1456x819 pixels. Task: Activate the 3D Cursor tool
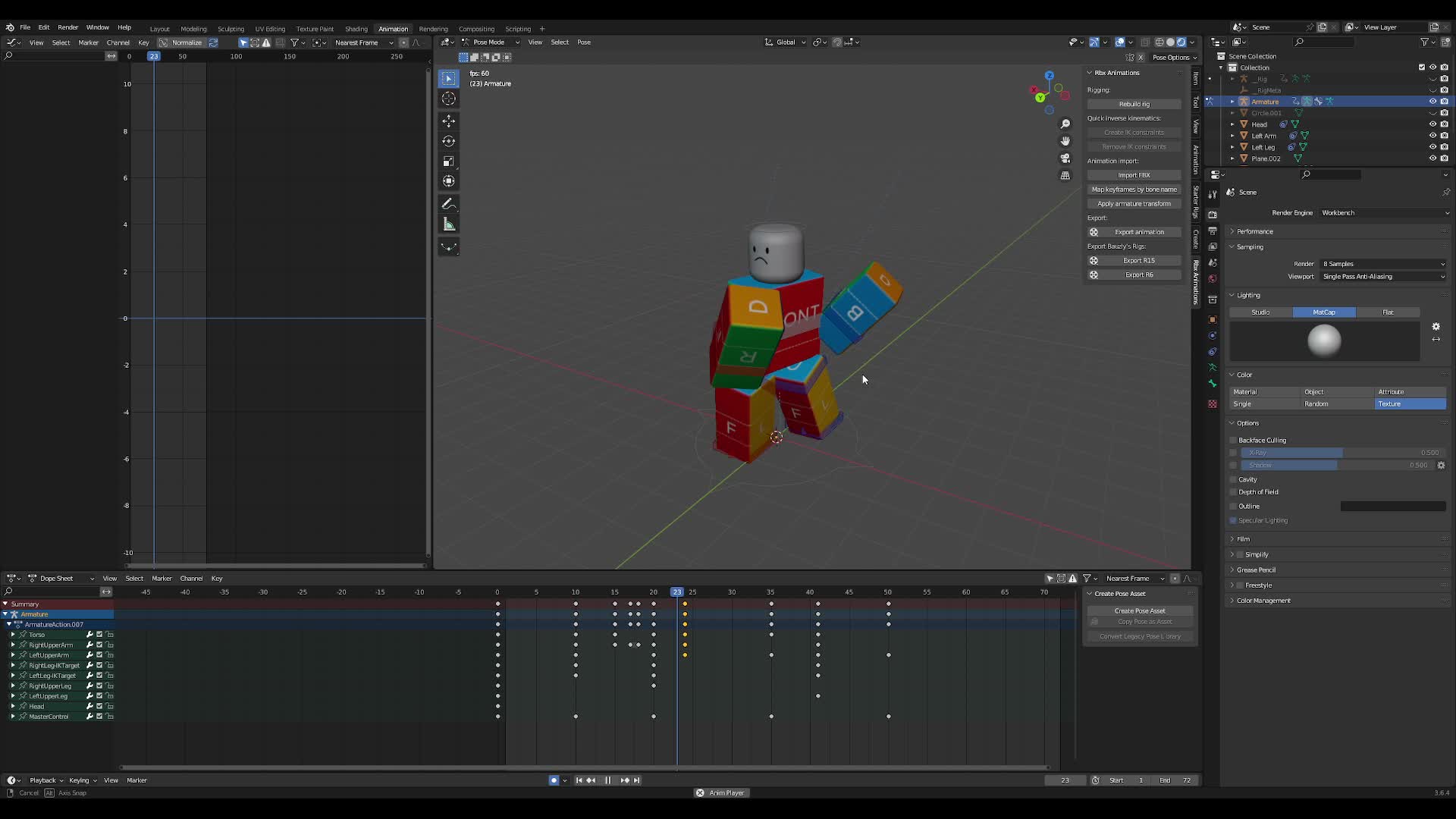click(448, 99)
